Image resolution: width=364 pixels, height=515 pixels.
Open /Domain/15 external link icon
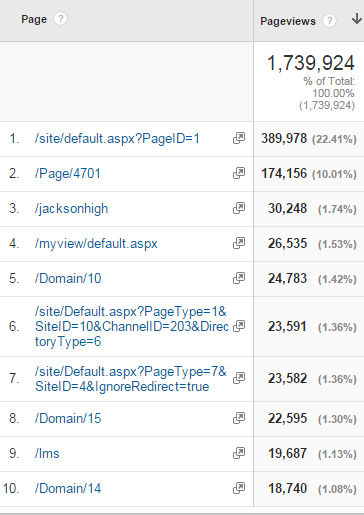click(x=239, y=418)
